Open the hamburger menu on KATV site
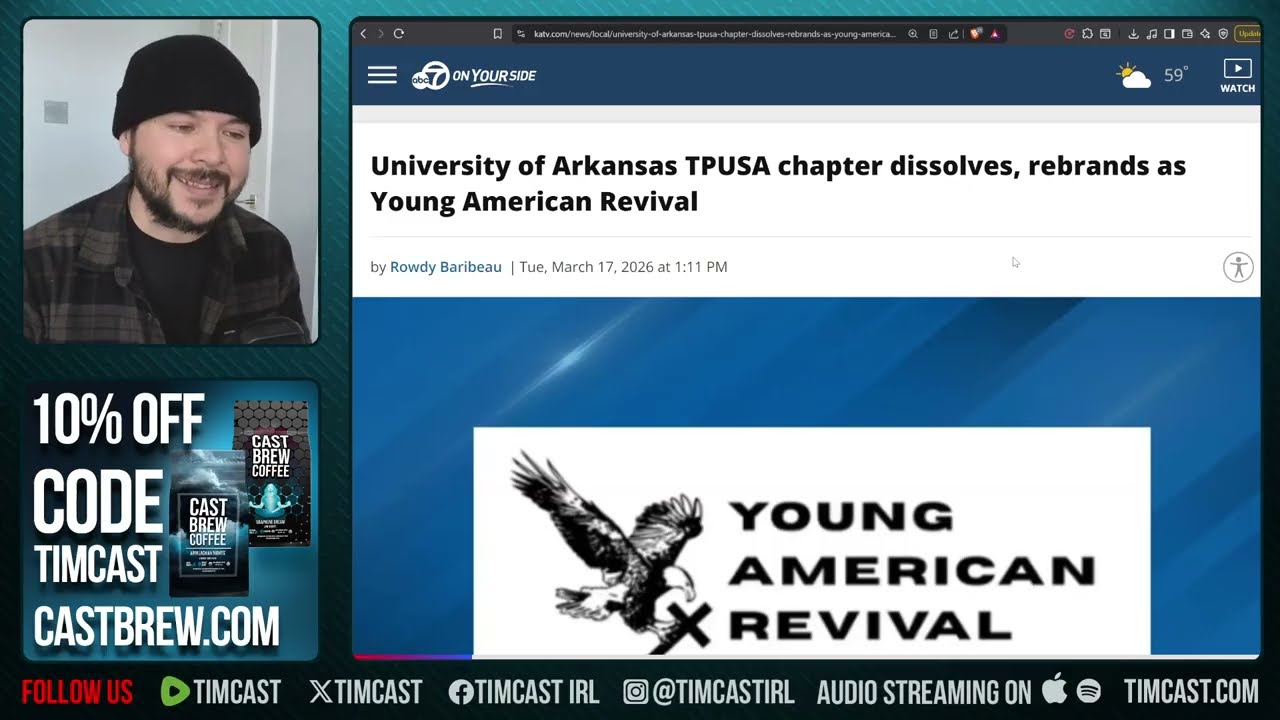 382,75
